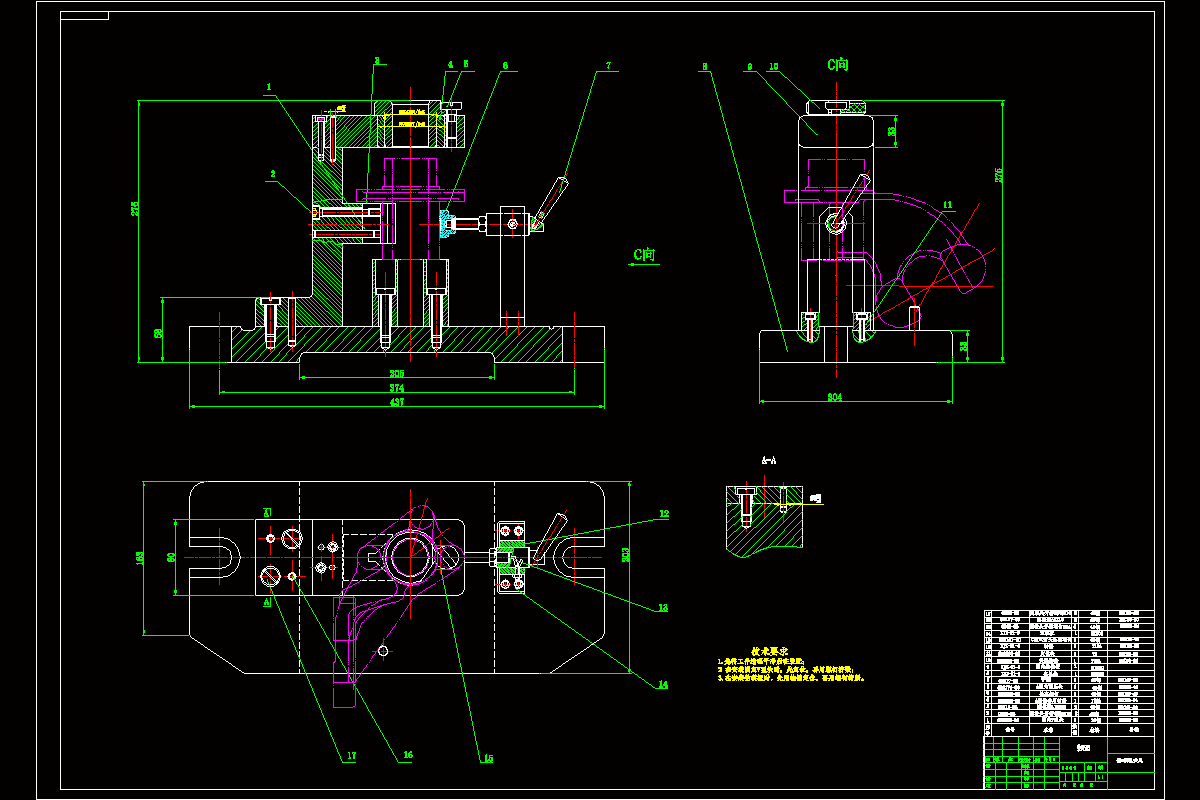Pick part balloon number 13 in plan view
This screenshot has height=800, width=1200.
pyautogui.click(x=663, y=607)
